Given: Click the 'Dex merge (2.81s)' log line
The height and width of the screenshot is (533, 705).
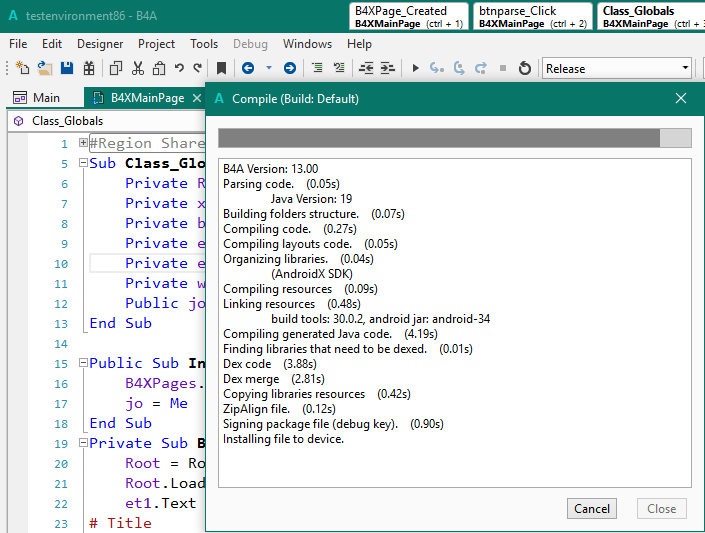Looking at the screenshot, I should tap(274, 379).
